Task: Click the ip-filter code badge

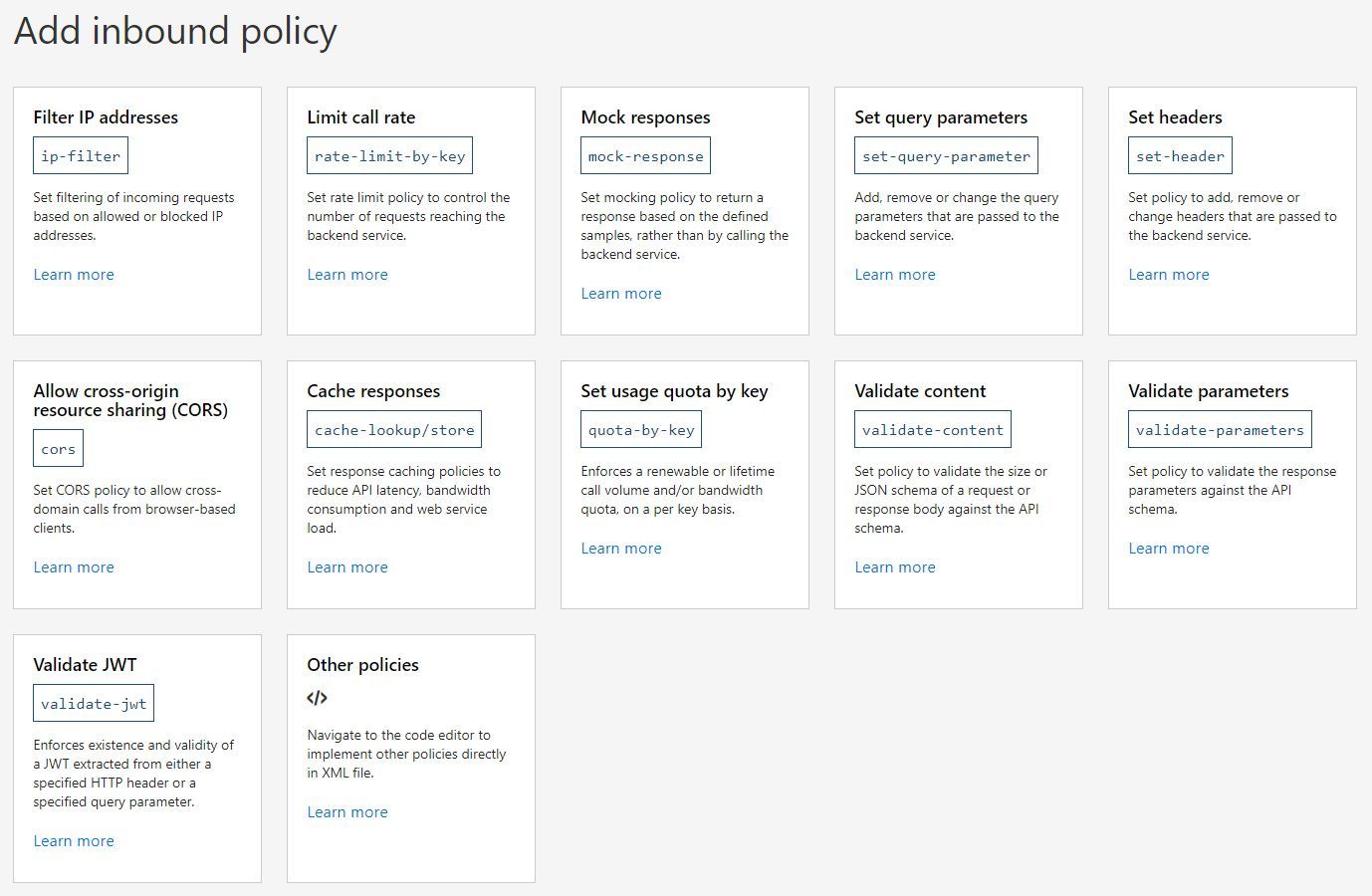Action: point(80,155)
